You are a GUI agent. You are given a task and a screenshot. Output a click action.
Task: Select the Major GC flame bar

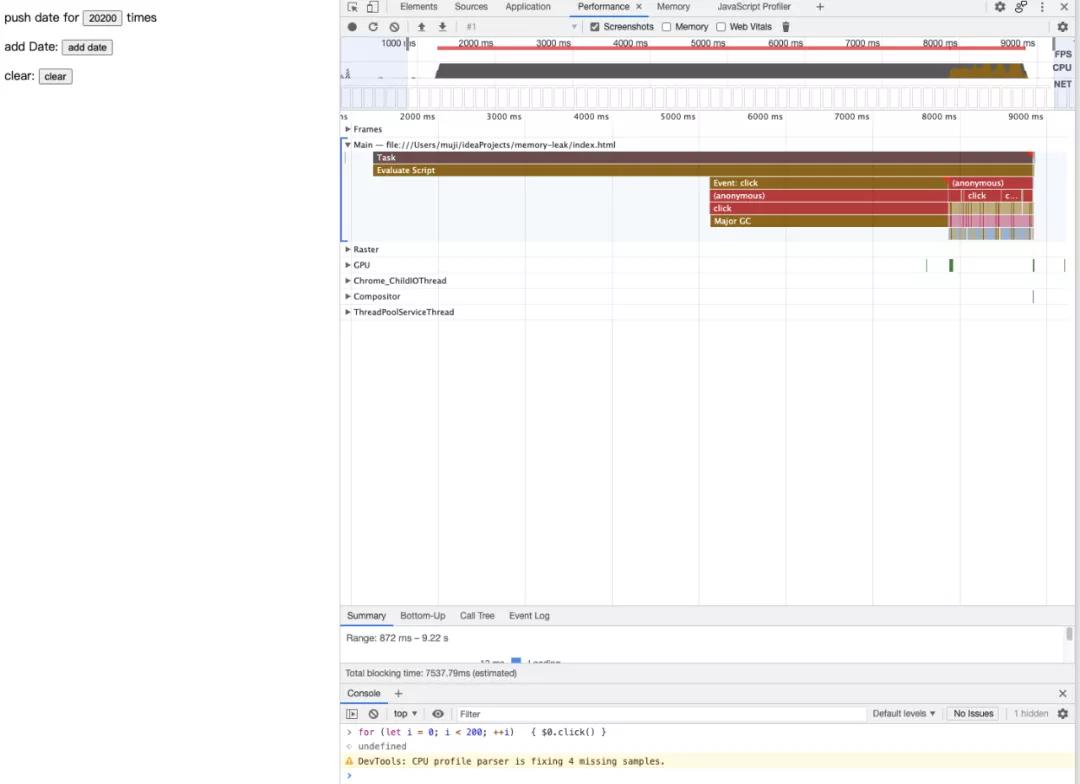click(x=829, y=221)
